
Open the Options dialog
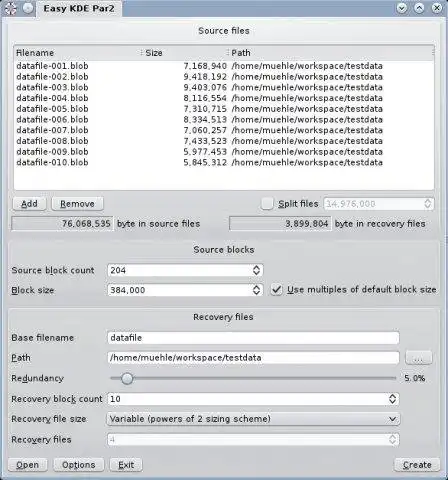79,465
